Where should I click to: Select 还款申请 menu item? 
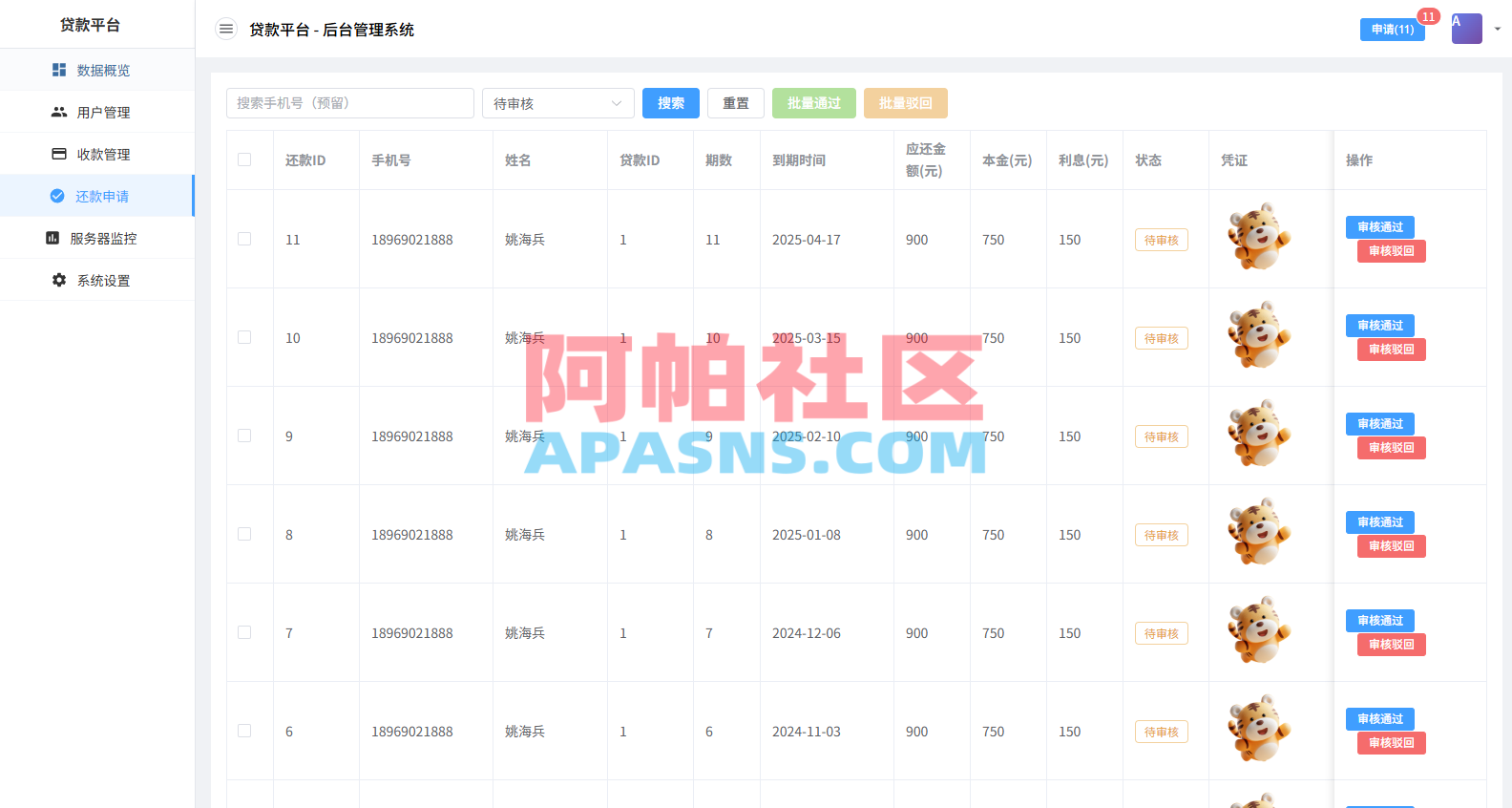(97, 196)
